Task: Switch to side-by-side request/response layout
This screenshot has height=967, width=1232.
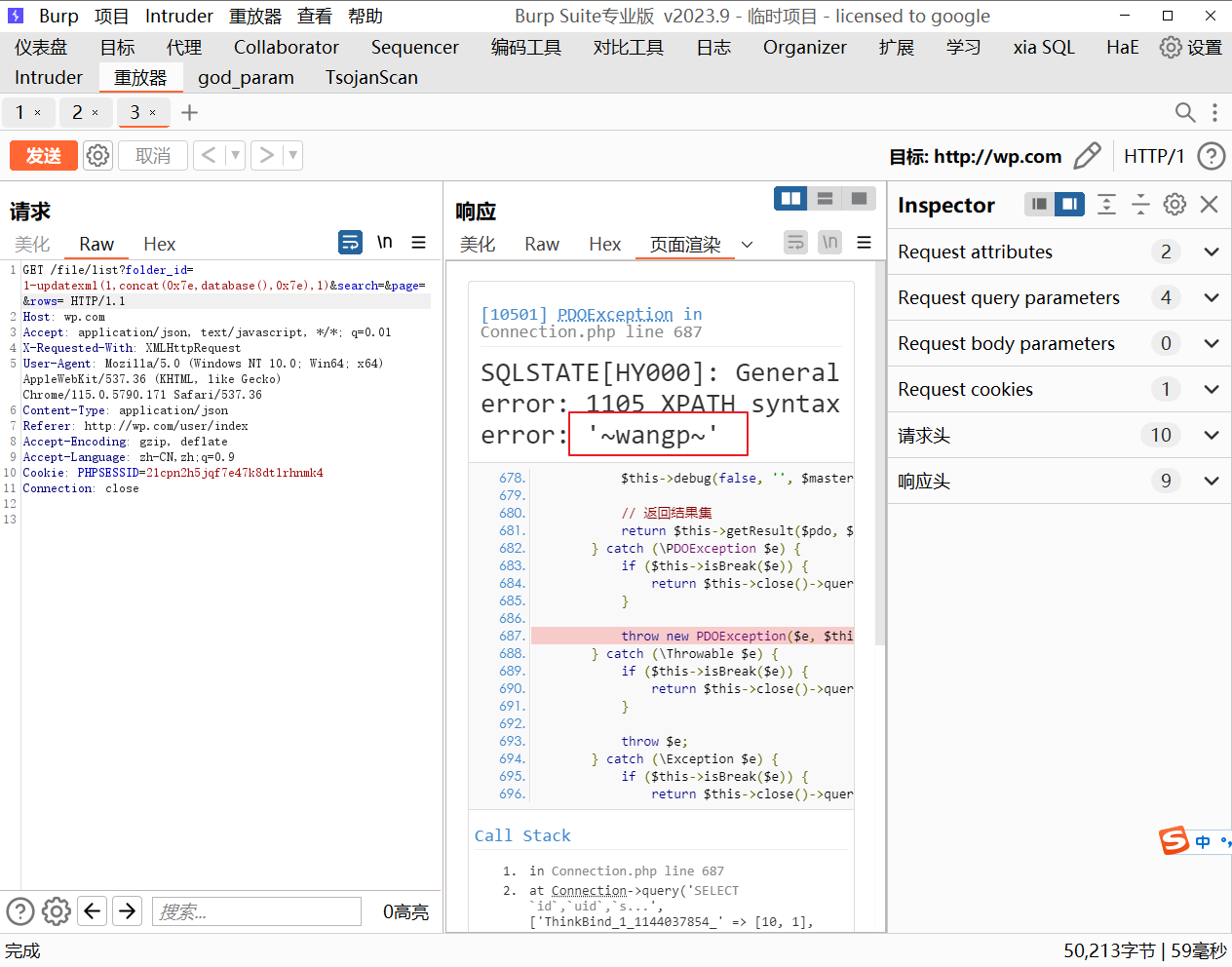Action: point(790,199)
